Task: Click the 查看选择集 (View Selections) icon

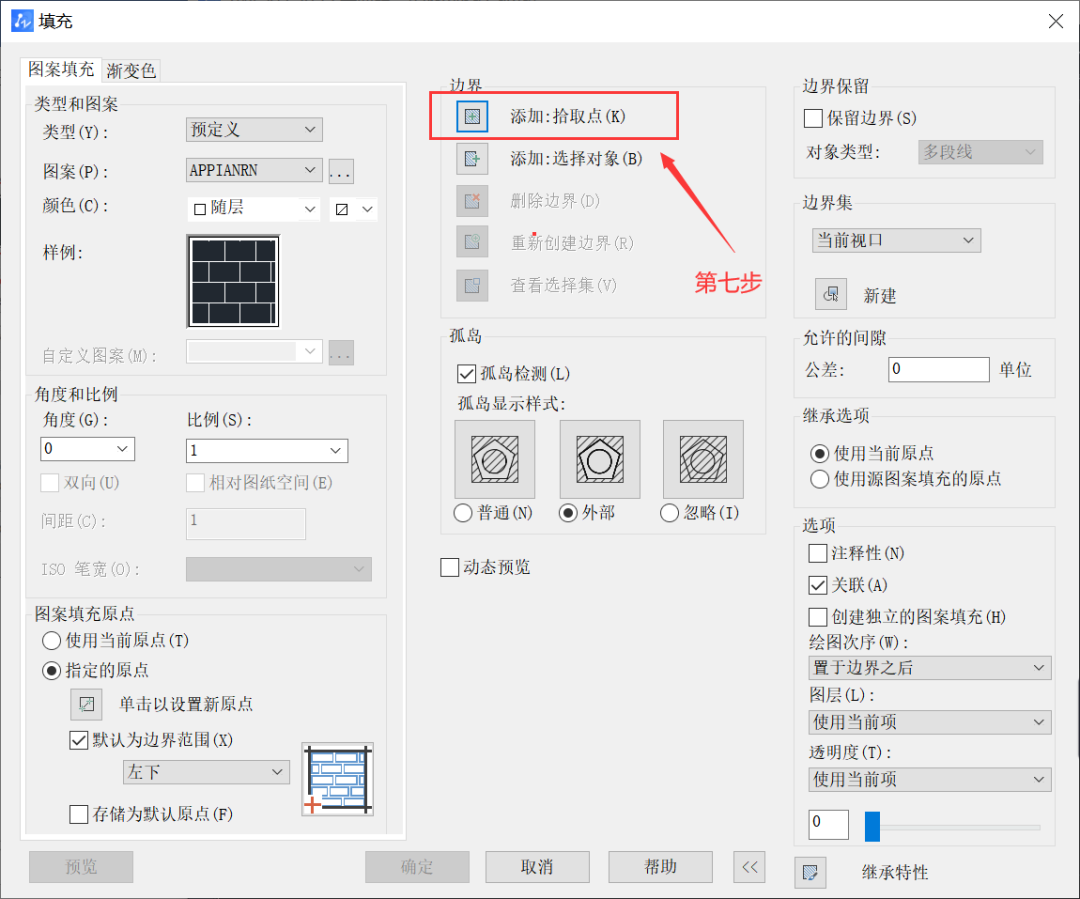Action: (472, 285)
